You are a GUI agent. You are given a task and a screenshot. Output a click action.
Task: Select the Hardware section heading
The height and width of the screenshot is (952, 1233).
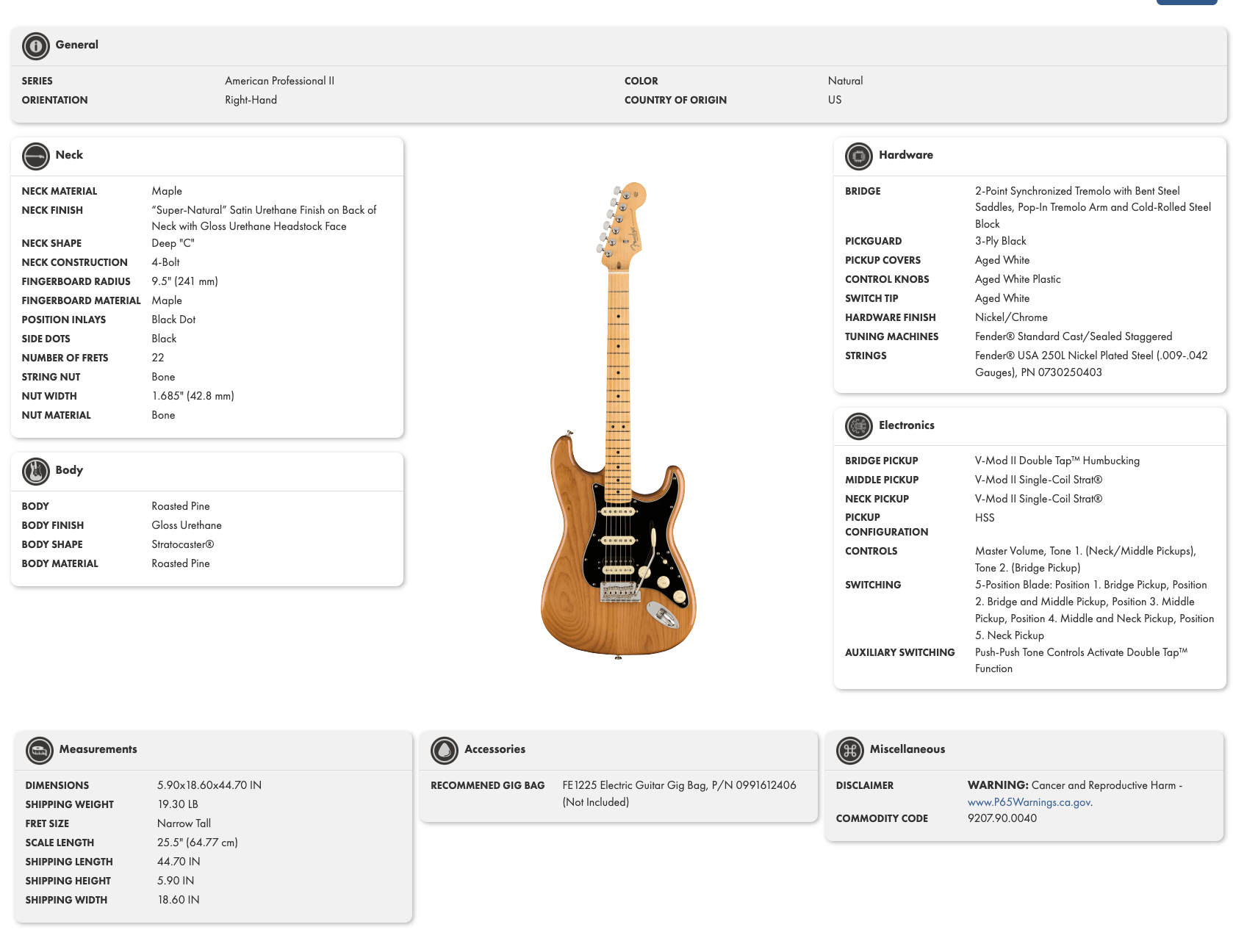point(905,155)
